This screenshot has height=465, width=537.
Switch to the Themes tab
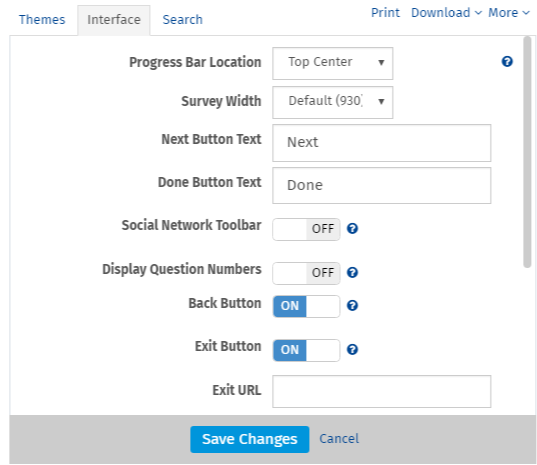(x=42, y=20)
